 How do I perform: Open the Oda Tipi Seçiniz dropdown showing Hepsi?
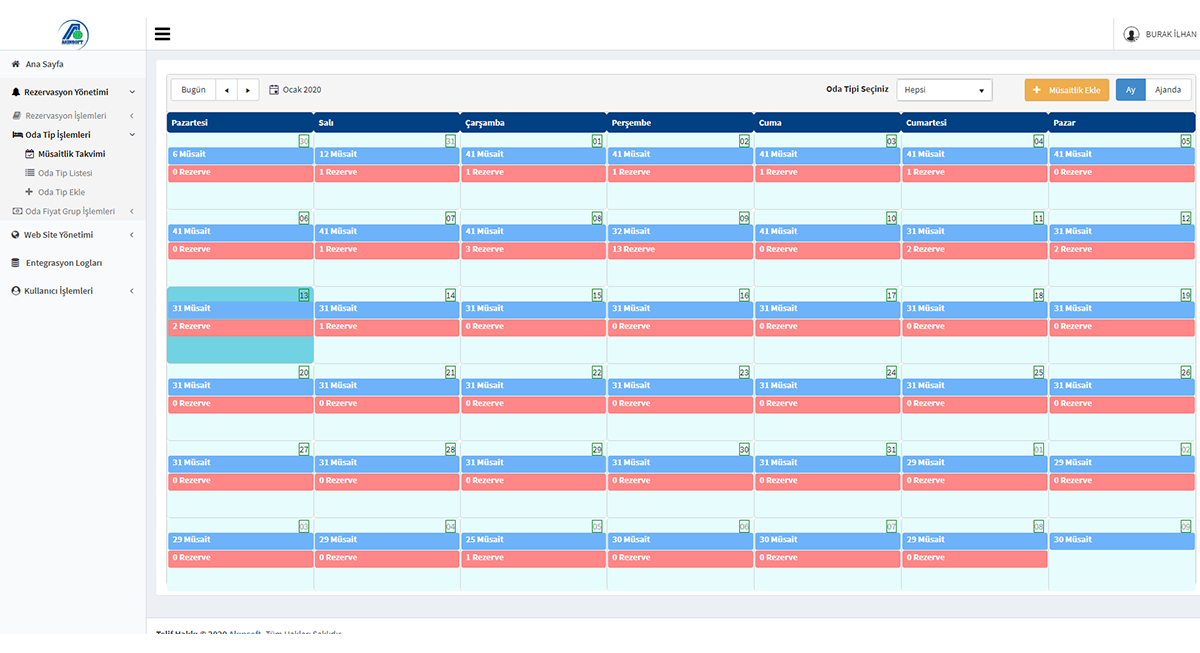coord(944,90)
